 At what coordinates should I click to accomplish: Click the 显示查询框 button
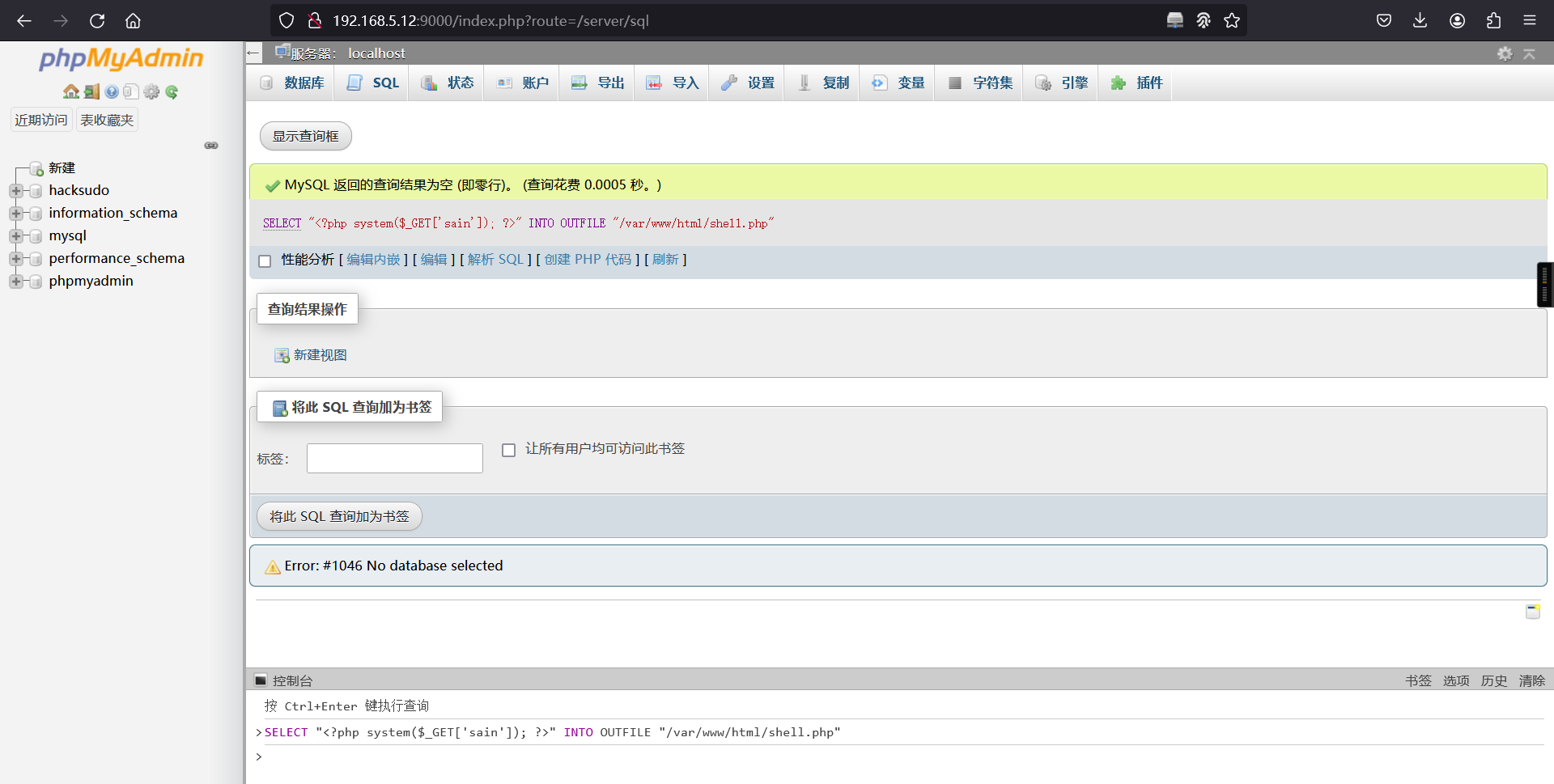306,136
